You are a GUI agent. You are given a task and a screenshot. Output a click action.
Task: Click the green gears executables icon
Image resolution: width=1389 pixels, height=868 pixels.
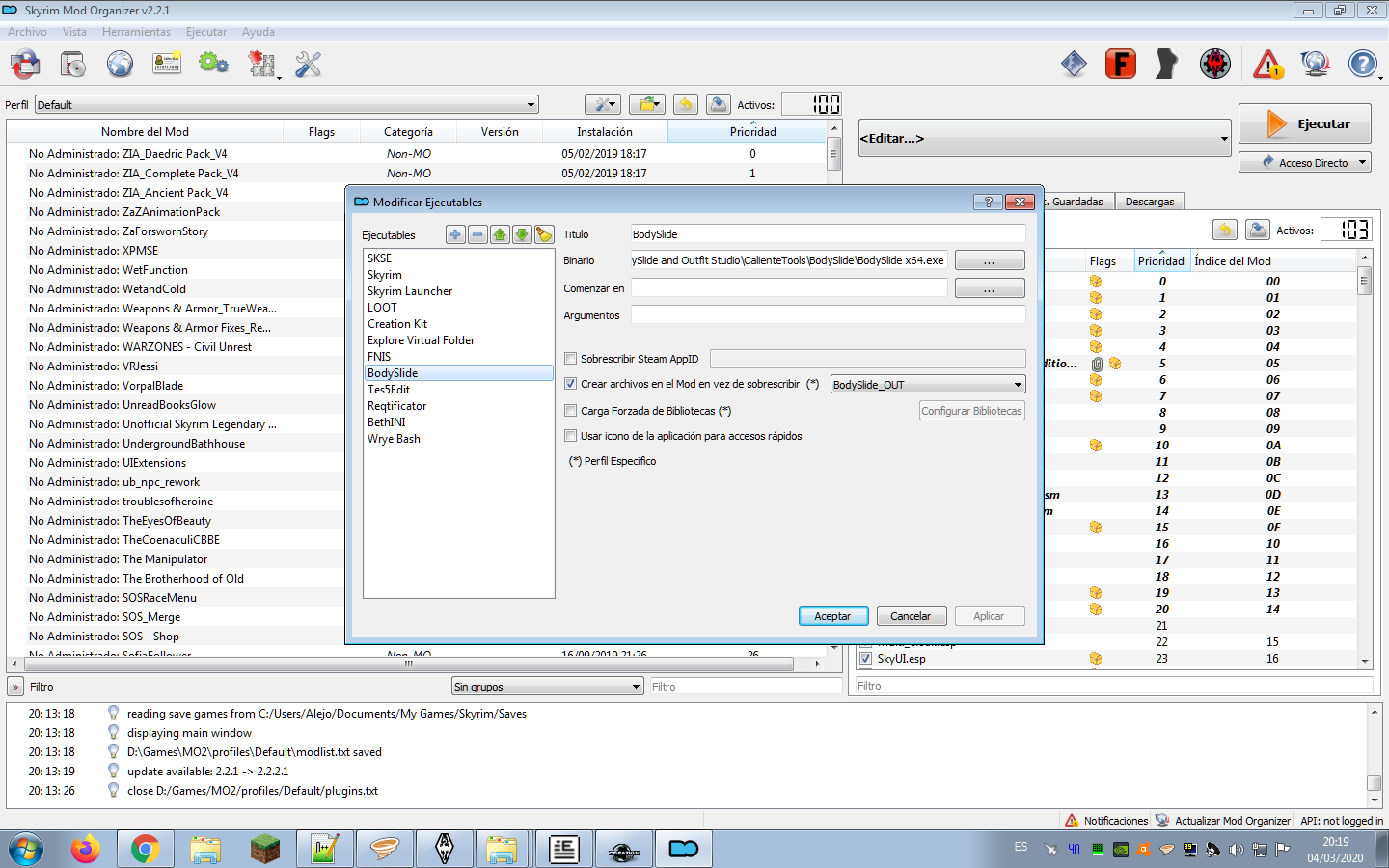pyautogui.click(x=213, y=65)
